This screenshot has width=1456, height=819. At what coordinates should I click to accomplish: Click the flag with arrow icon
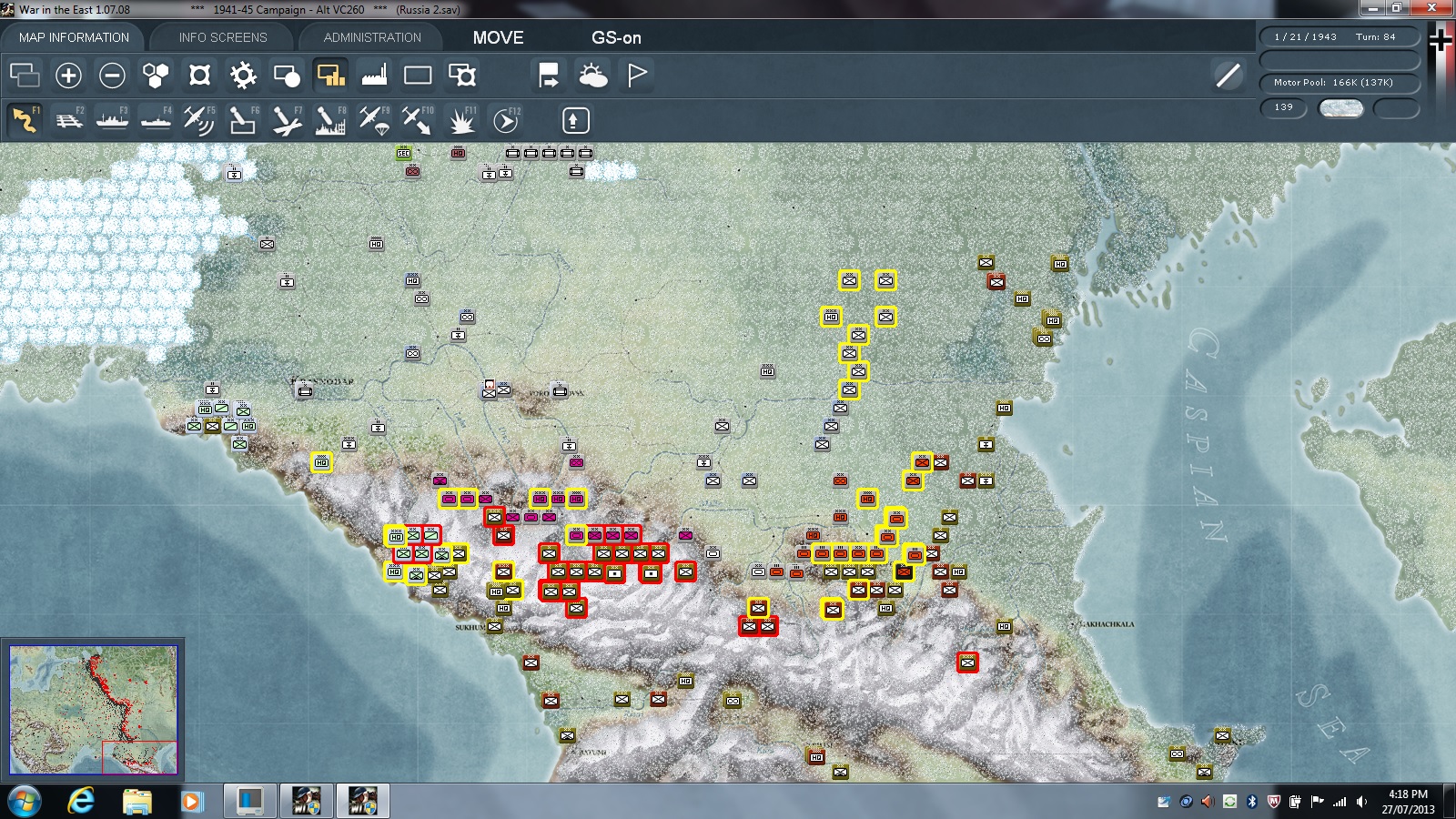[549, 75]
